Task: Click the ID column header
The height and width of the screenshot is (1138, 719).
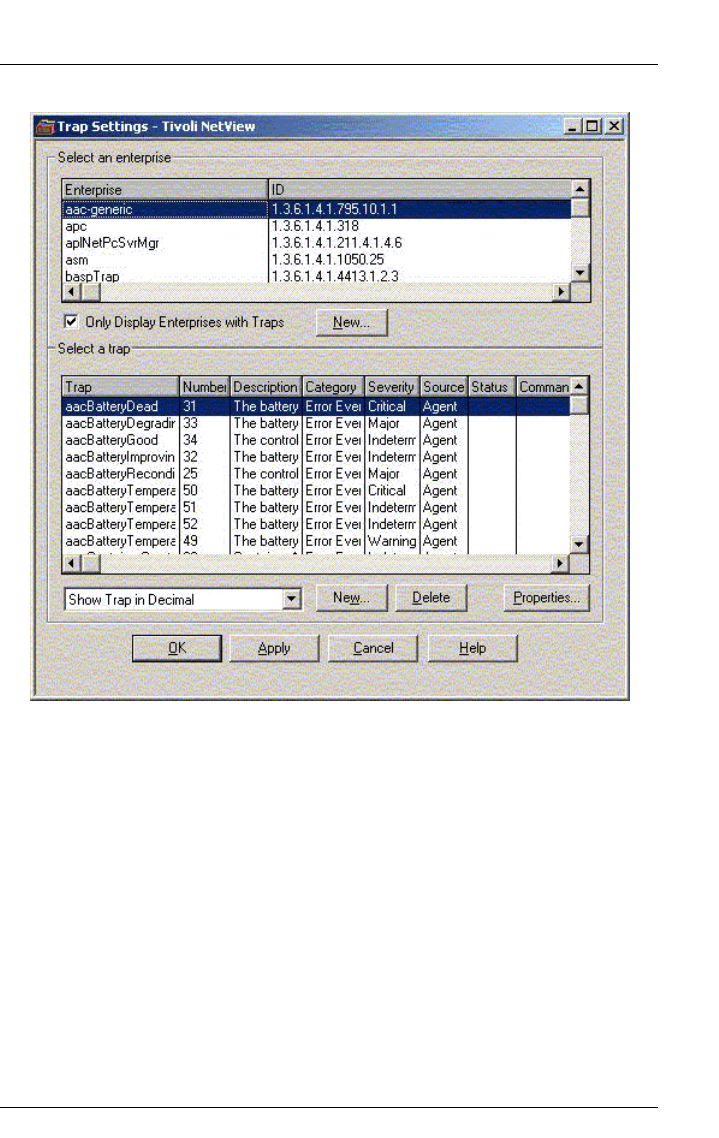Action: point(420,189)
